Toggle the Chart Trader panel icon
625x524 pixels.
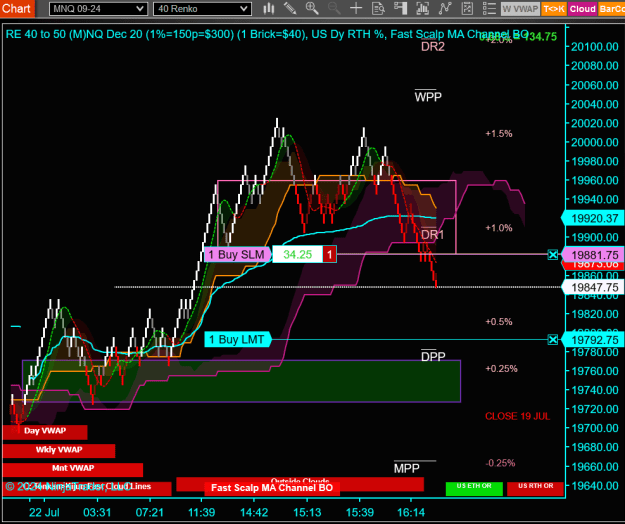click(400, 8)
